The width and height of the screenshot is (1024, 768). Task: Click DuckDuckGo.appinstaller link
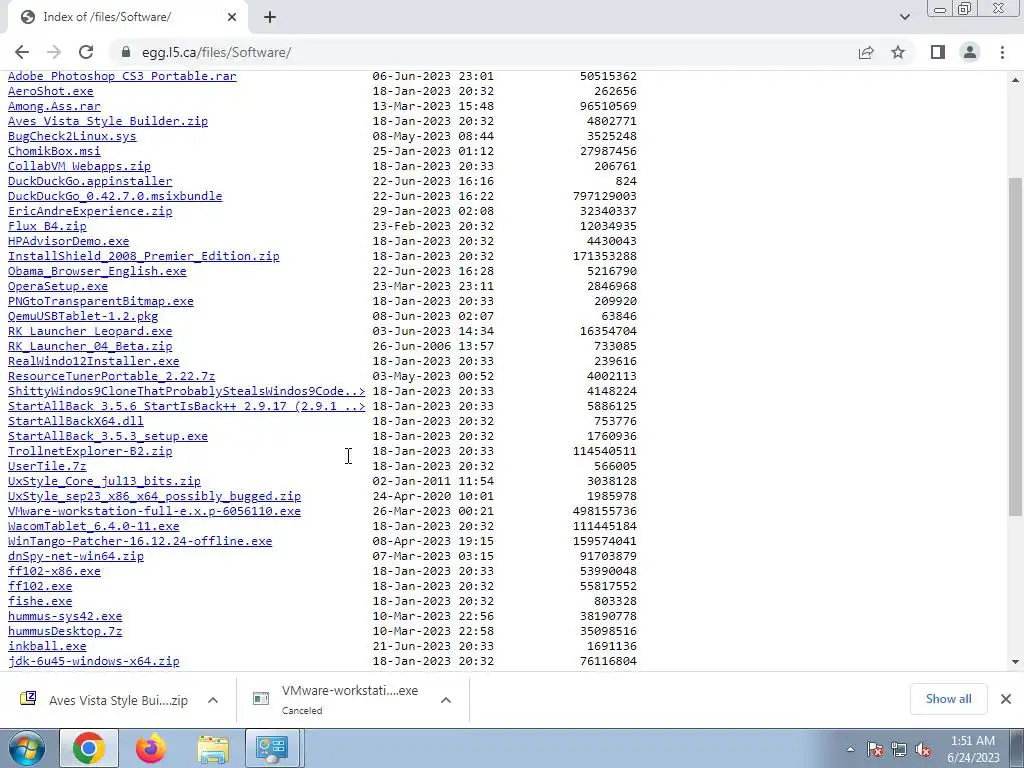[x=90, y=182]
